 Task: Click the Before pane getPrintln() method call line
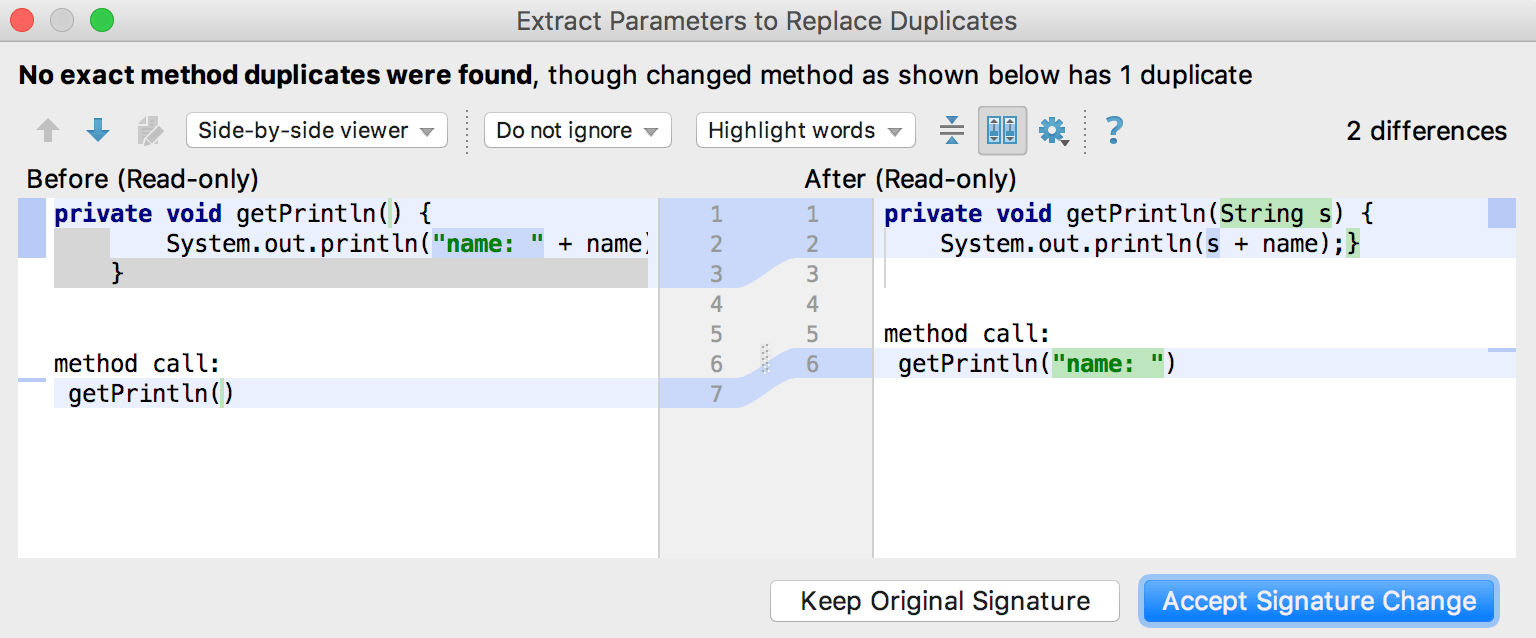150,394
